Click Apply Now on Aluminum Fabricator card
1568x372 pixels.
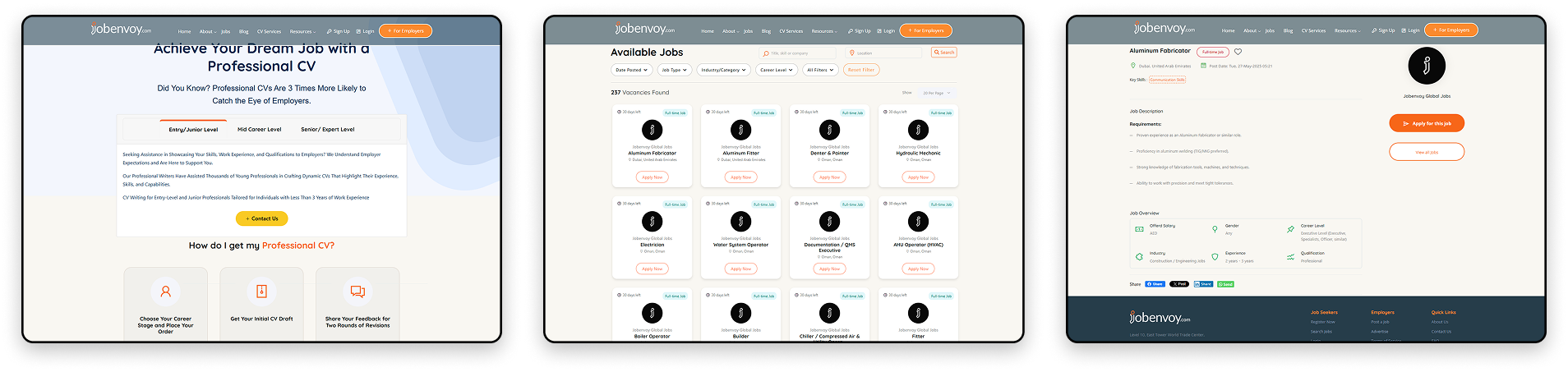coord(652,177)
